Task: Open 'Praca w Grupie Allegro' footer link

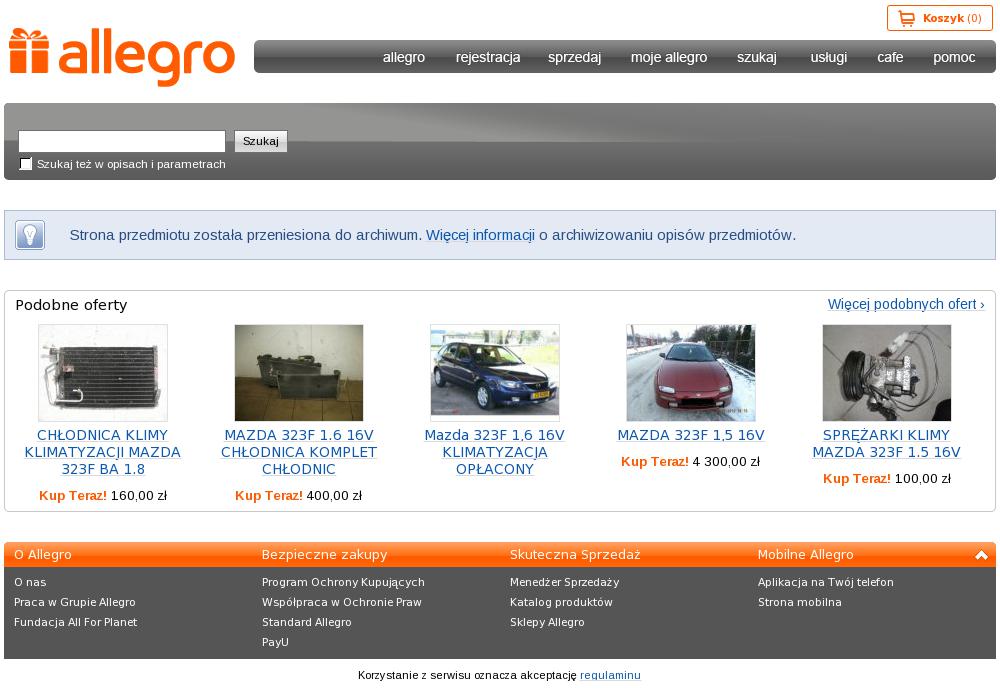Action: coord(75,602)
